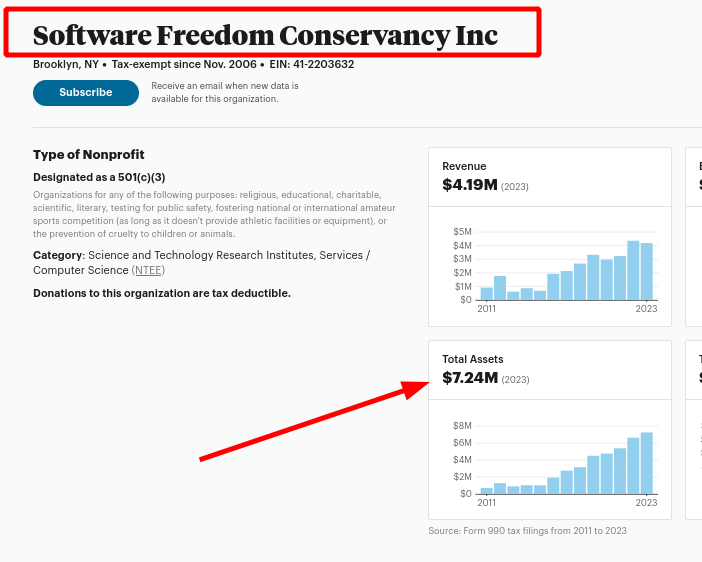Click the last bar in Revenue chart
The image size is (702, 562).
coord(646,272)
